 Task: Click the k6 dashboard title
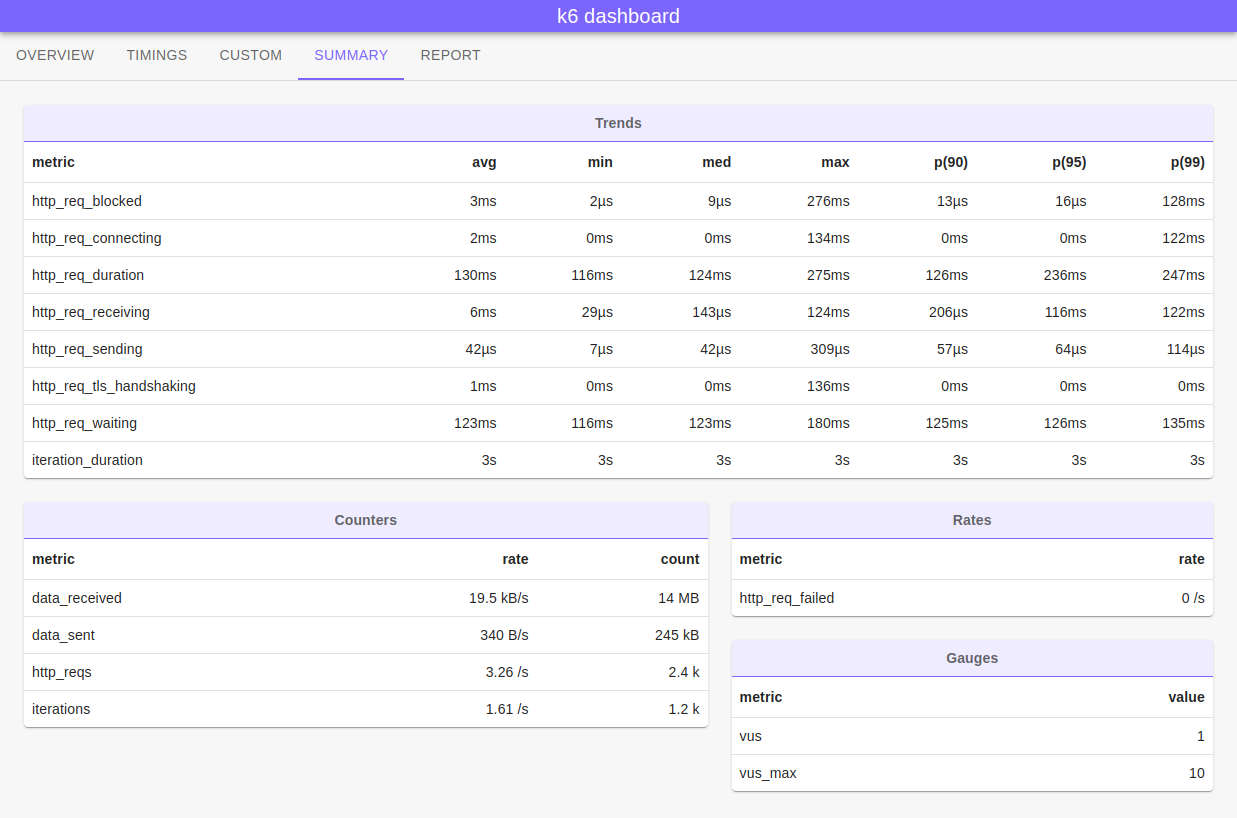pyautogui.click(x=618, y=16)
